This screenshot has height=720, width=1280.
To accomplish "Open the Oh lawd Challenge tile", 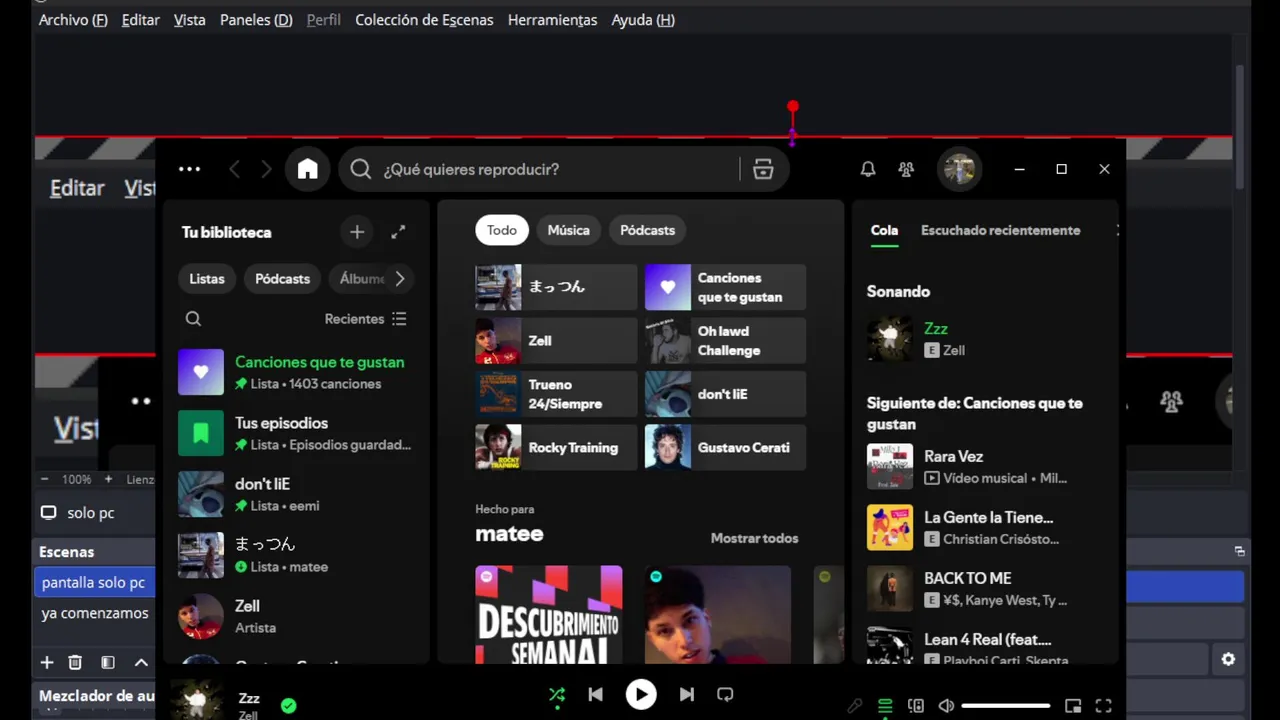I will [x=725, y=341].
